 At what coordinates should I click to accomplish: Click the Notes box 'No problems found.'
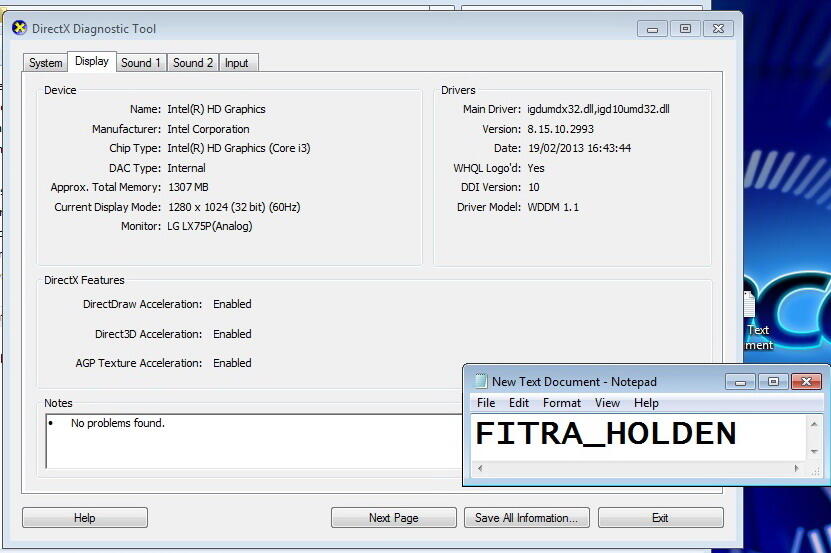point(253,441)
